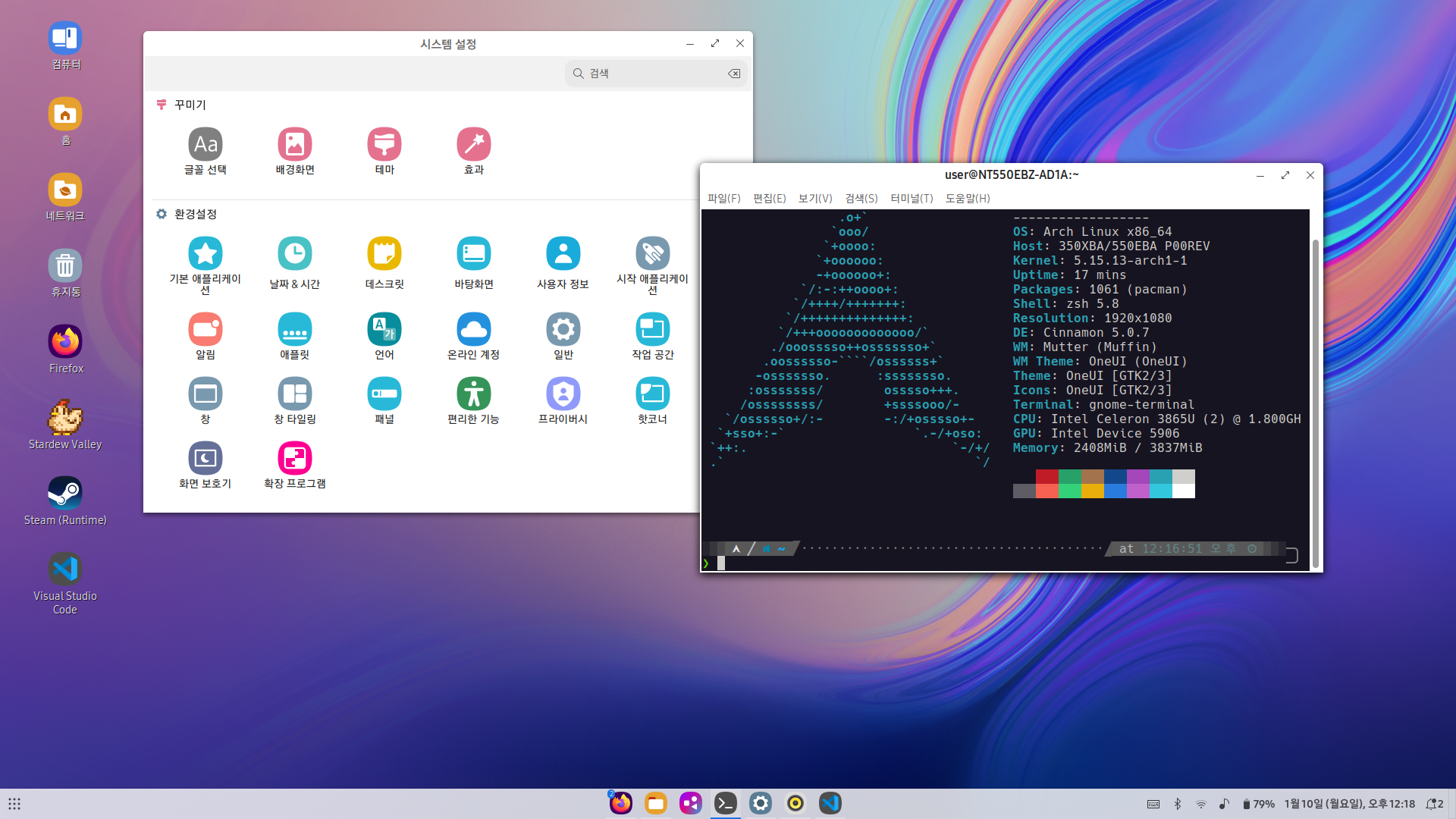This screenshot has height=819, width=1456.
Task: Open the 핫코너 hot corners settings
Action: tap(653, 394)
